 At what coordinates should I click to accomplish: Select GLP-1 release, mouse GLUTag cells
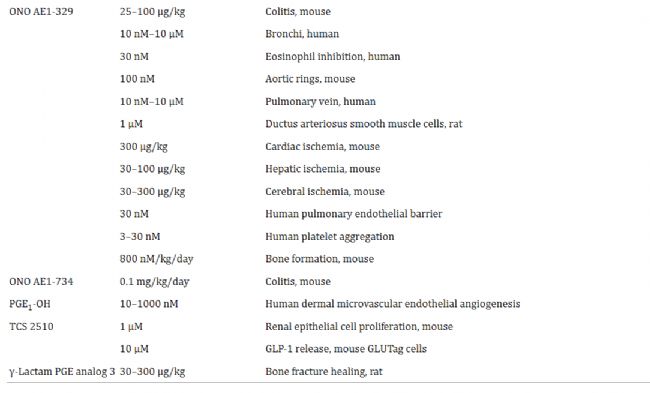346,349
